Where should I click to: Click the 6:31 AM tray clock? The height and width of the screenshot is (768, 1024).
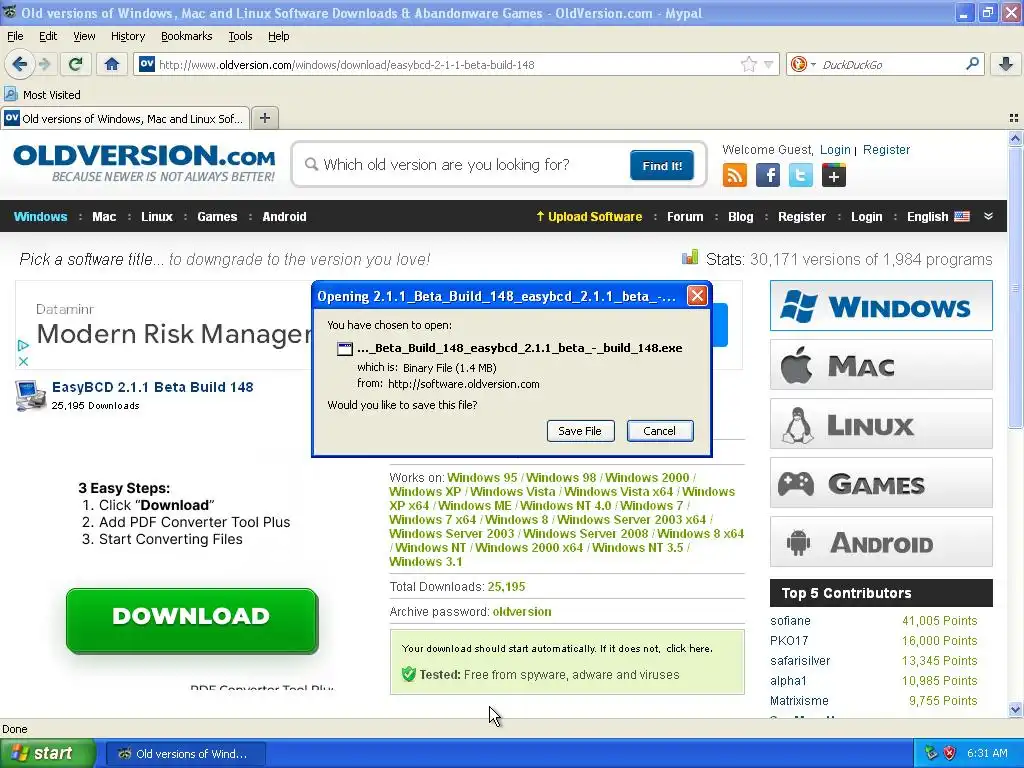(987, 754)
